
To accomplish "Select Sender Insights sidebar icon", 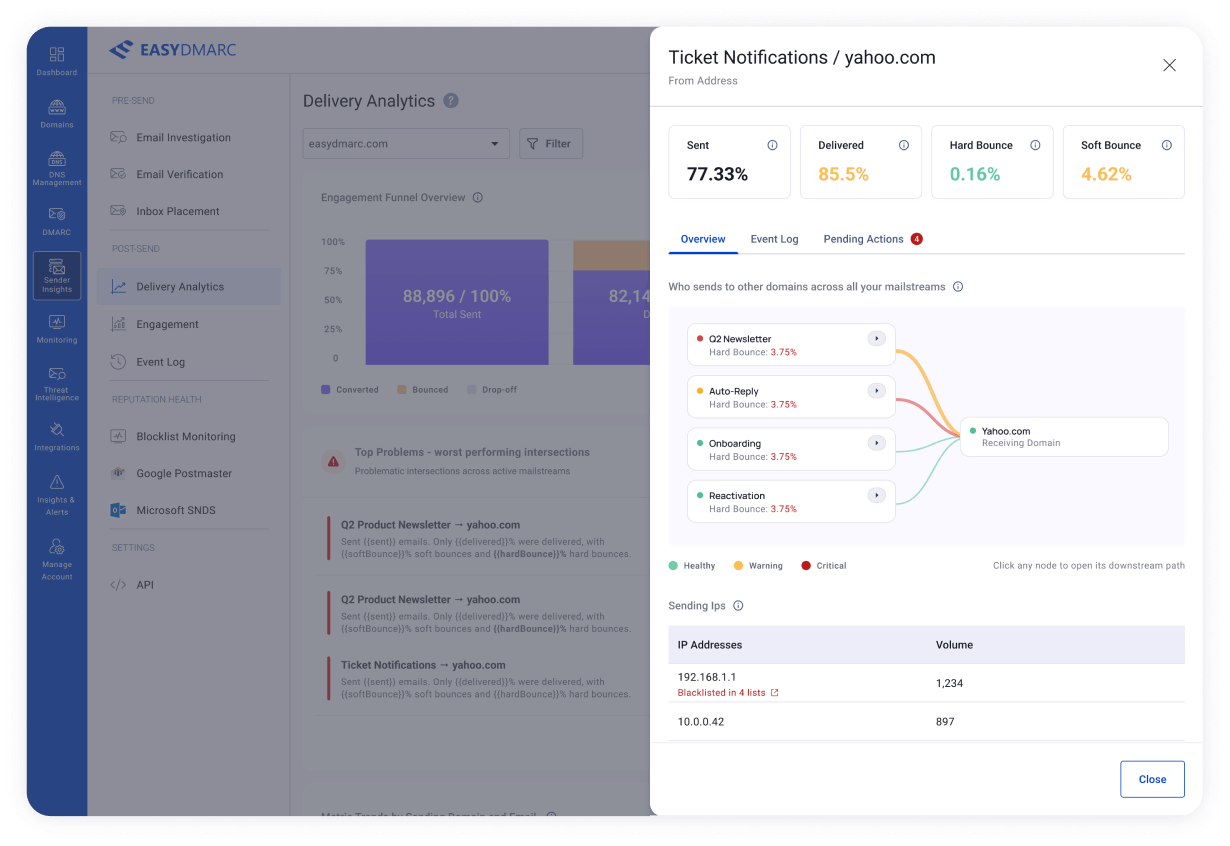I will [x=57, y=276].
